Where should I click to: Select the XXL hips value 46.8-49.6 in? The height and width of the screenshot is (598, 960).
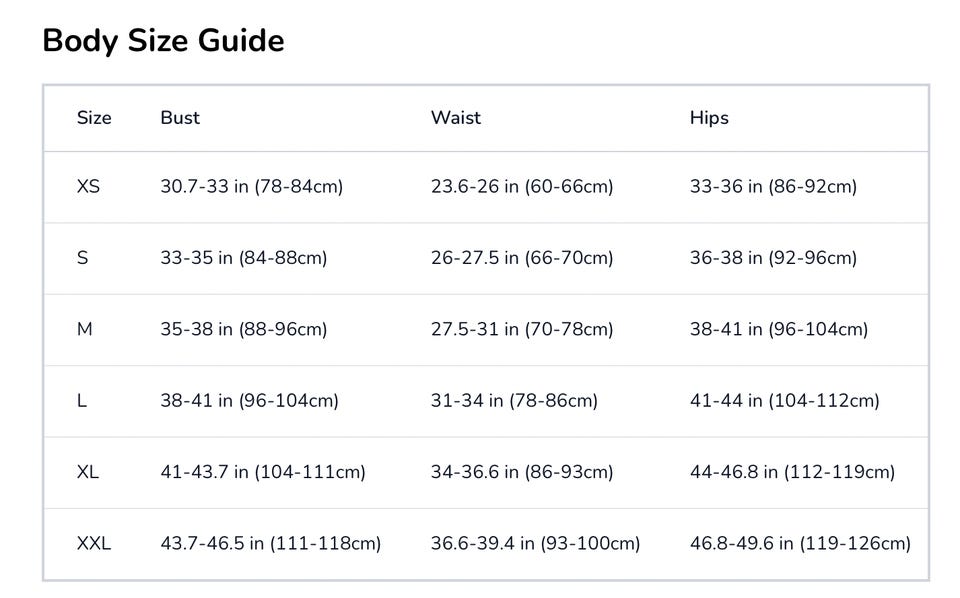800,544
